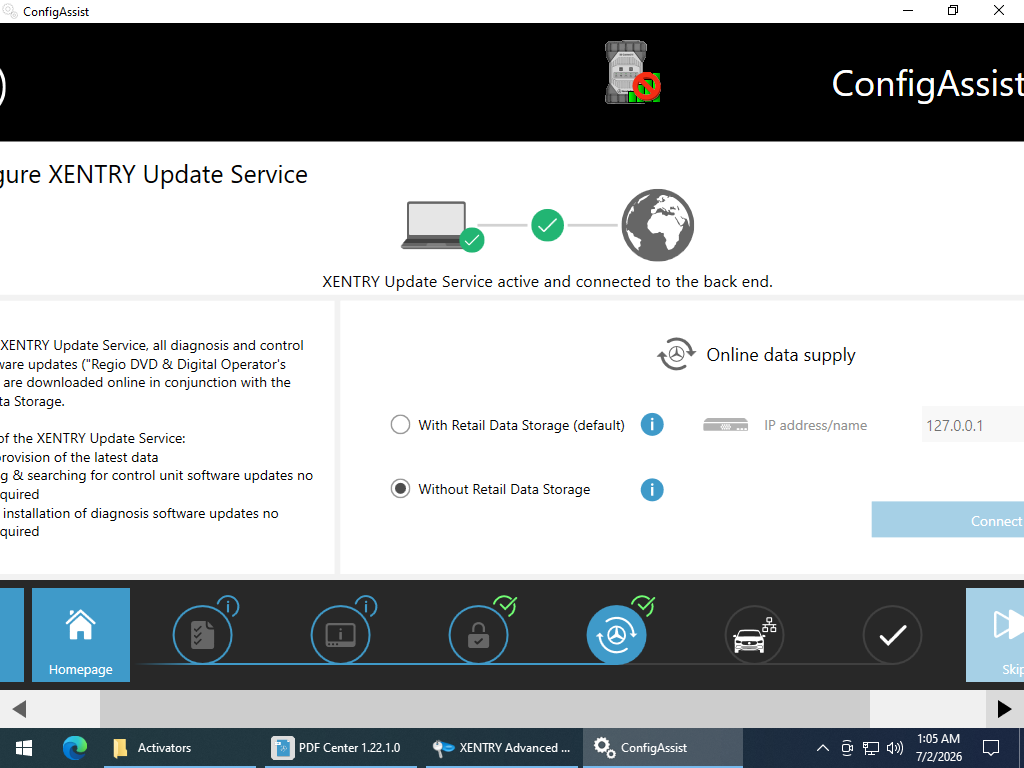Click the Retail Data Storage device icon
This screenshot has width=1024, height=768.
(x=726, y=425)
